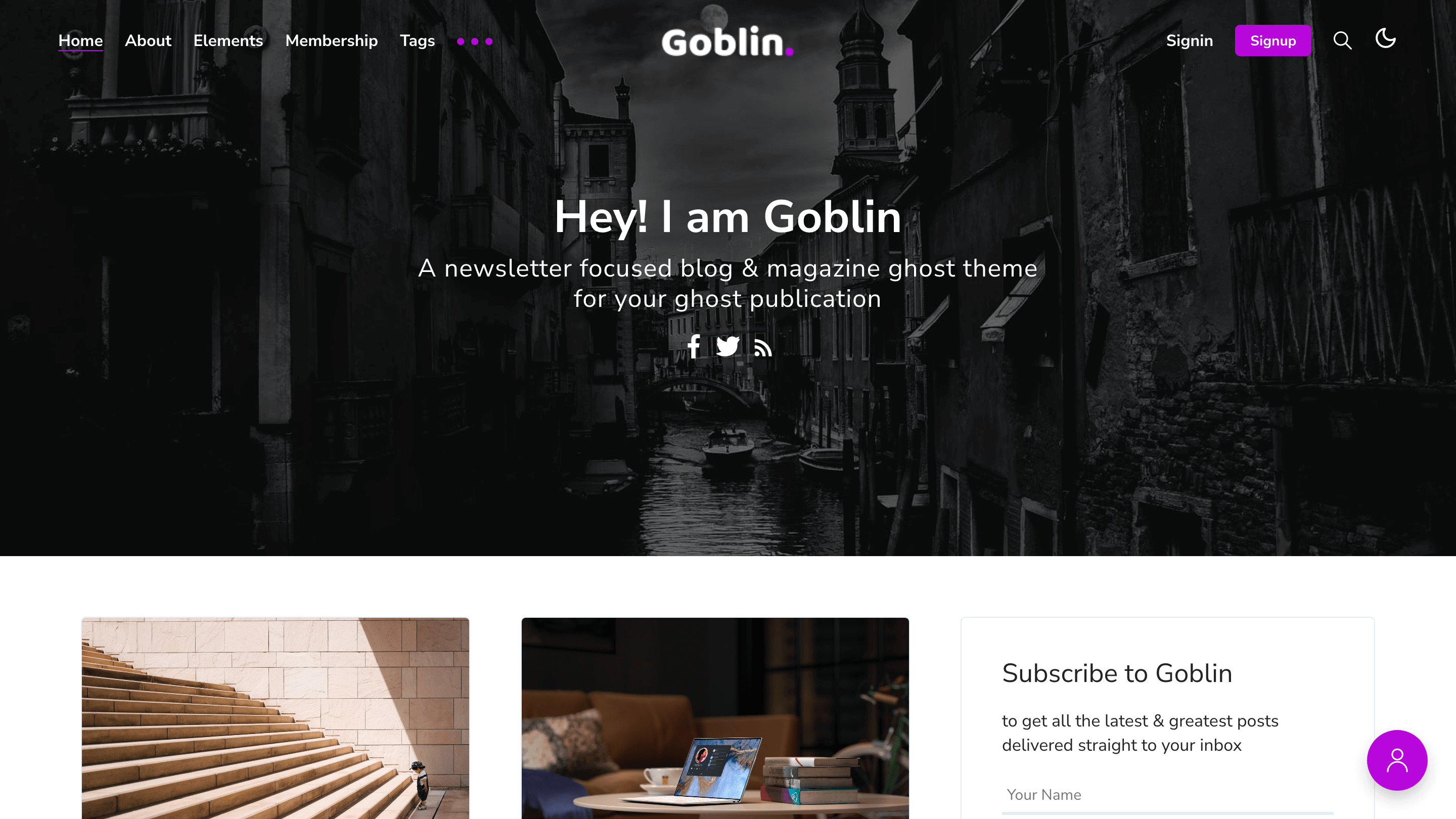Open the staircase post thumbnail
This screenshot has height=819, width=1456.
(275, 718)
